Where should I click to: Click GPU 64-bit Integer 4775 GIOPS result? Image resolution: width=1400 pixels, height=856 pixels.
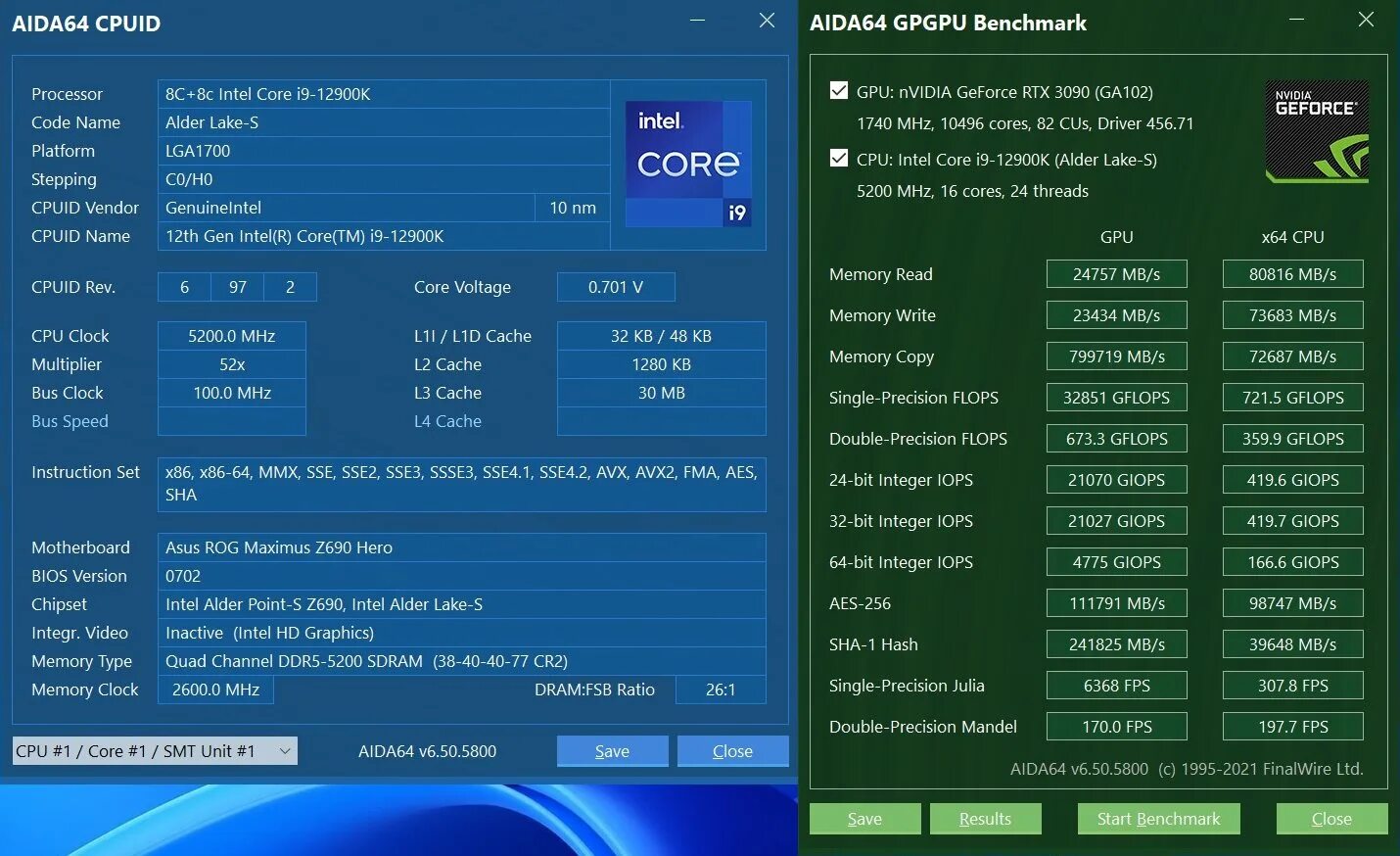[1117, 562]
